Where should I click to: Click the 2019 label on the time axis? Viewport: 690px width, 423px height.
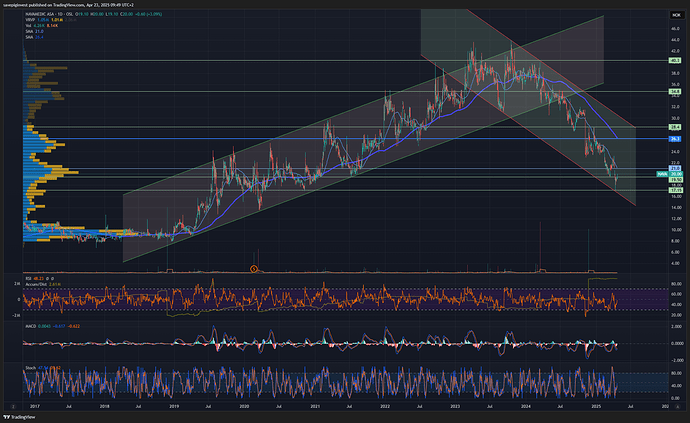[x=174, y=406]
